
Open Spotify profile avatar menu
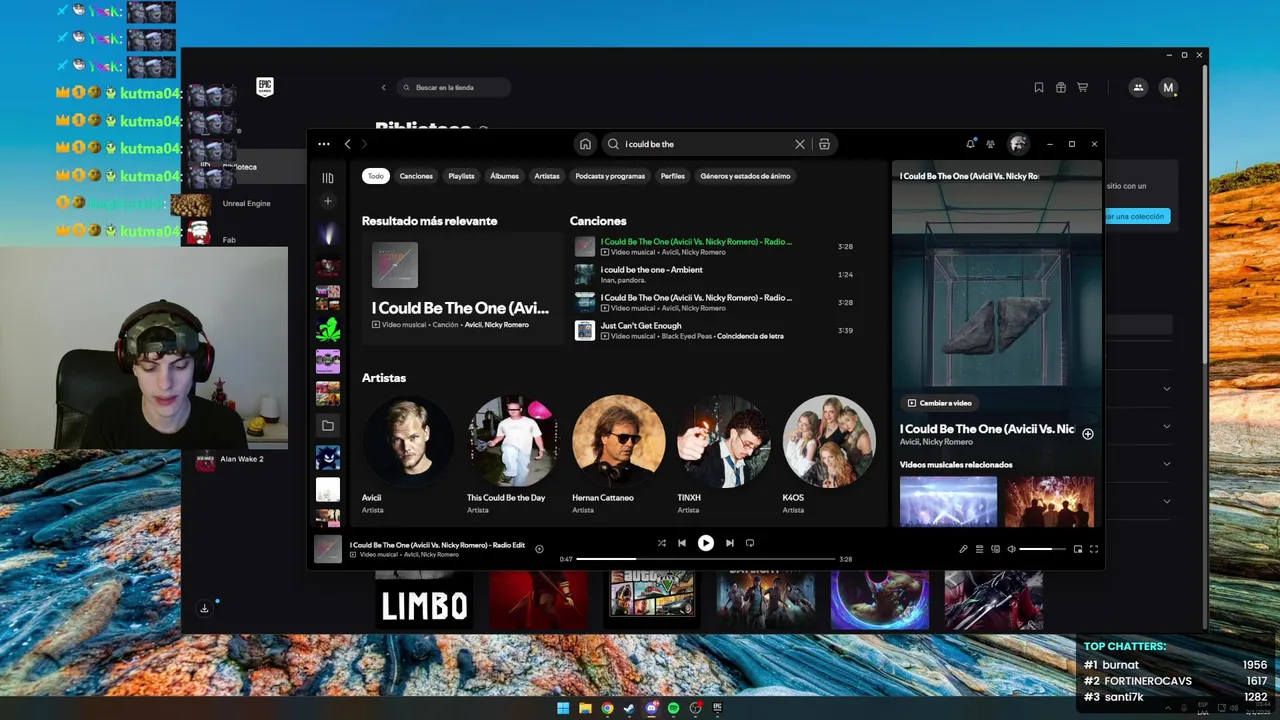1018,144
